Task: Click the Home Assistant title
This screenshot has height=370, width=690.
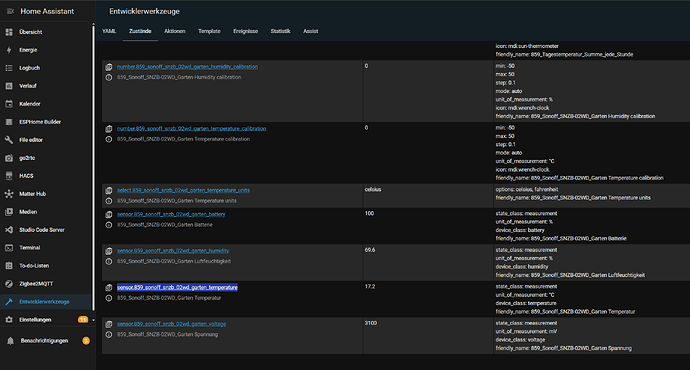Action: 47,11
